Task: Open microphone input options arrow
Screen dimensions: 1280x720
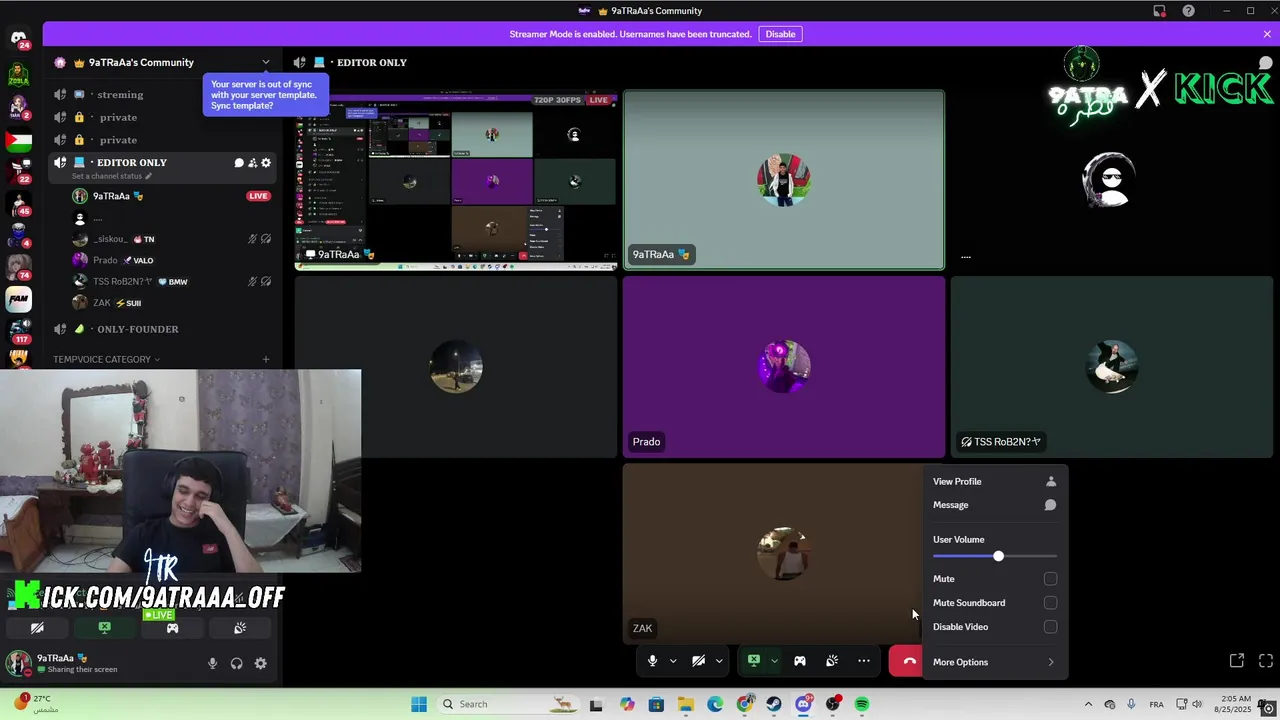Action: pos(673,661)
